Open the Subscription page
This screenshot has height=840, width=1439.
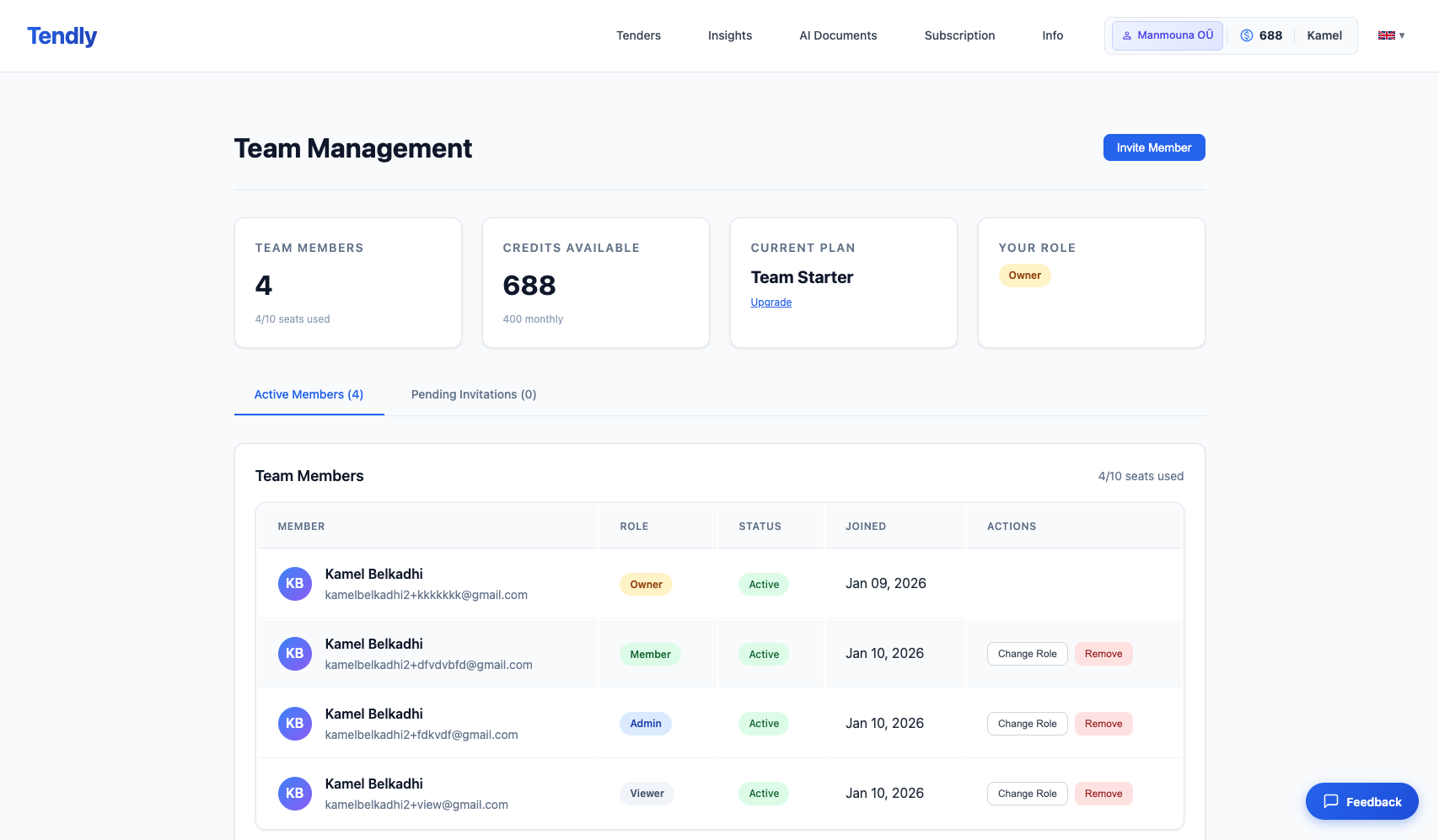tap(959, 35)
